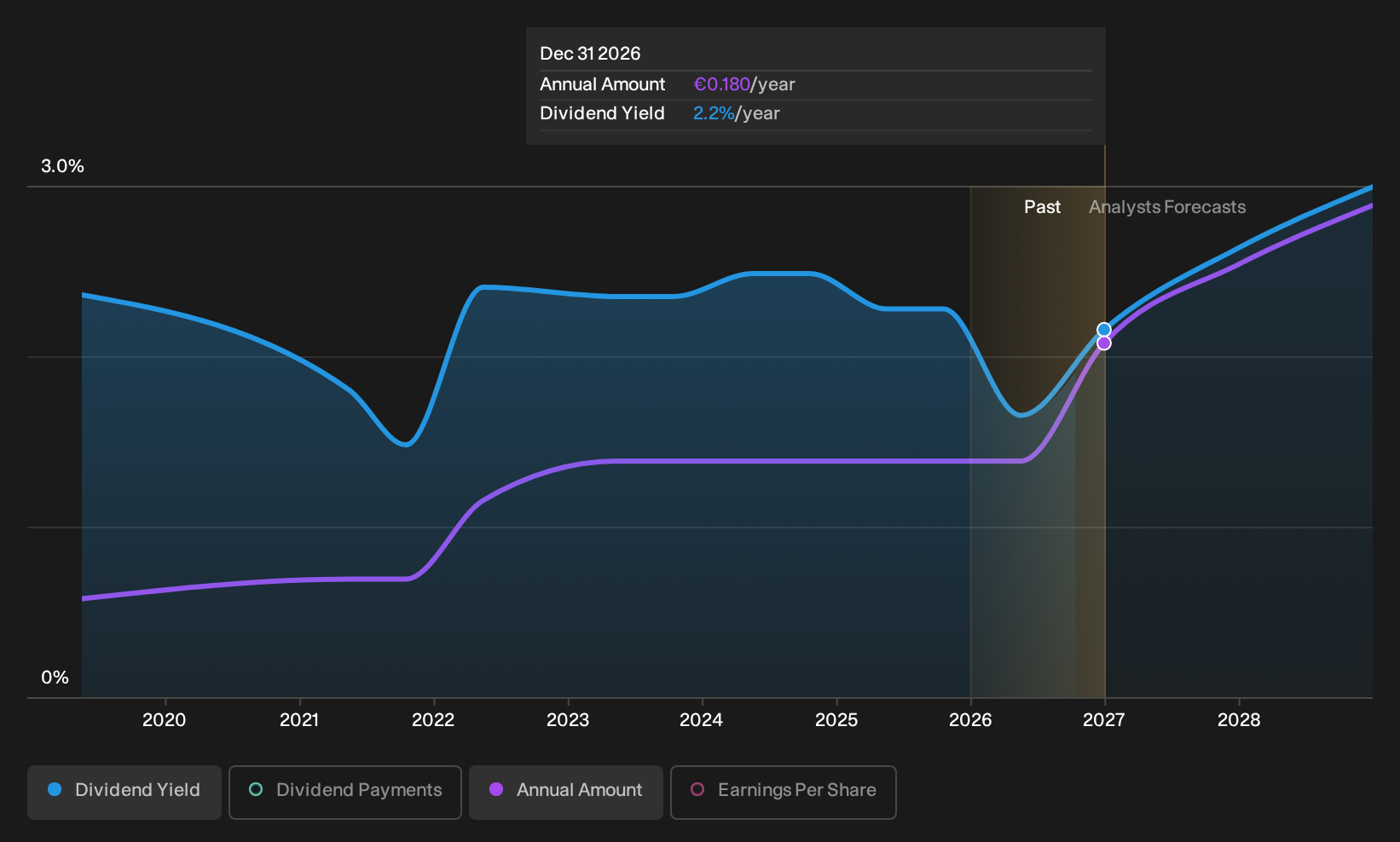This screenshot has height=842, width=1400.
Task: Click the blue Dividend Yield data point
Action: click(x=1104, y=330)
